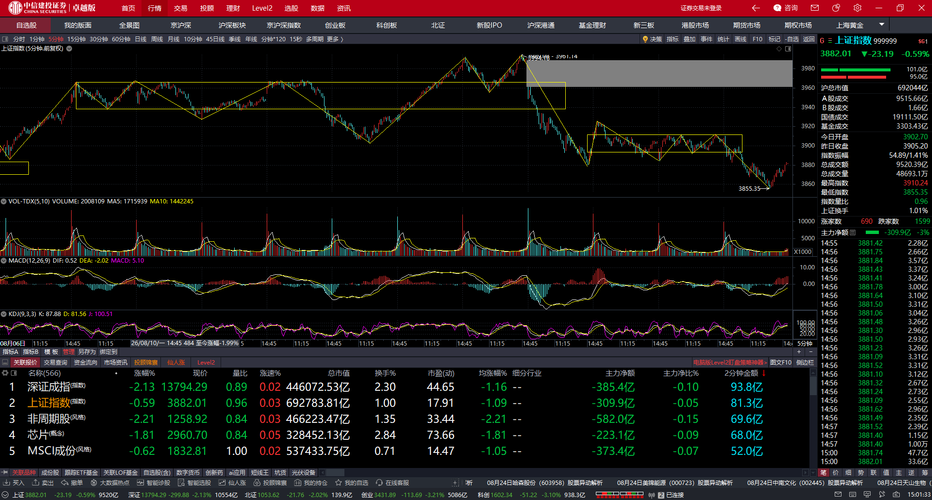932x500 pixels.
Task: Open the 新股IPO market tab
Action: click(x=489, y=25)
